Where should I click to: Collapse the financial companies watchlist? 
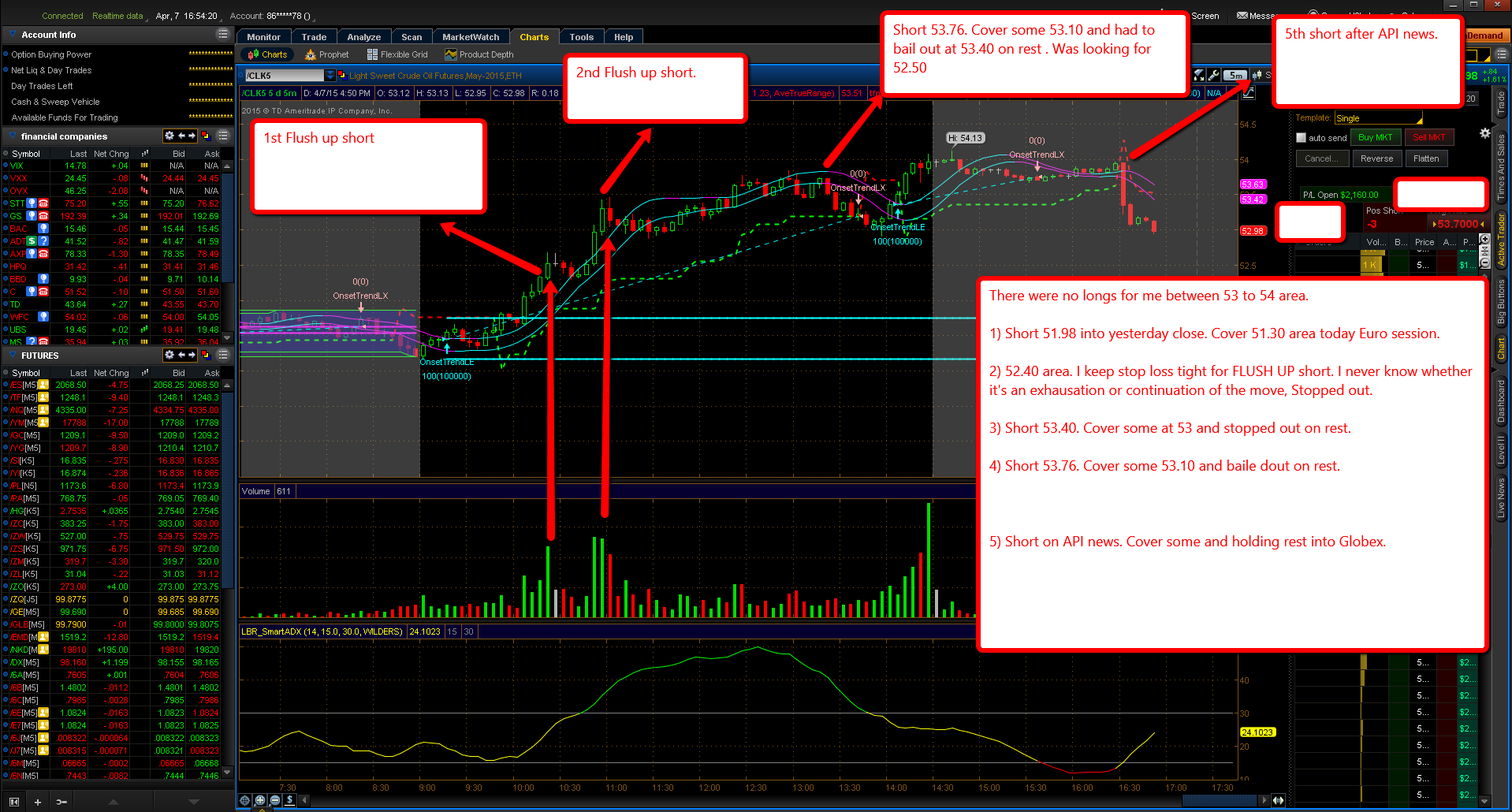pos(13,136)
